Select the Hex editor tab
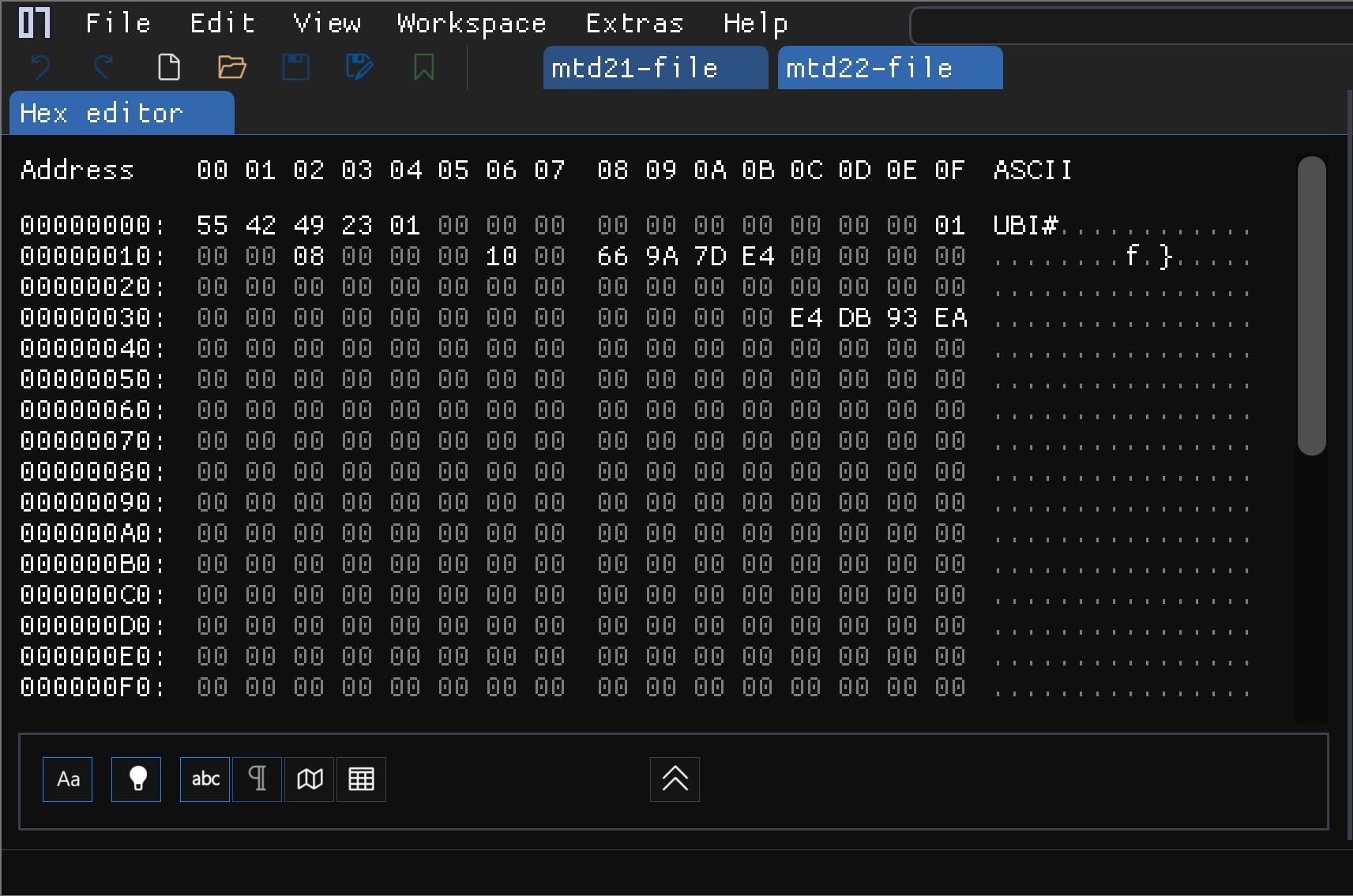The width and height of the screenshot is (1353, 896). 122,113
